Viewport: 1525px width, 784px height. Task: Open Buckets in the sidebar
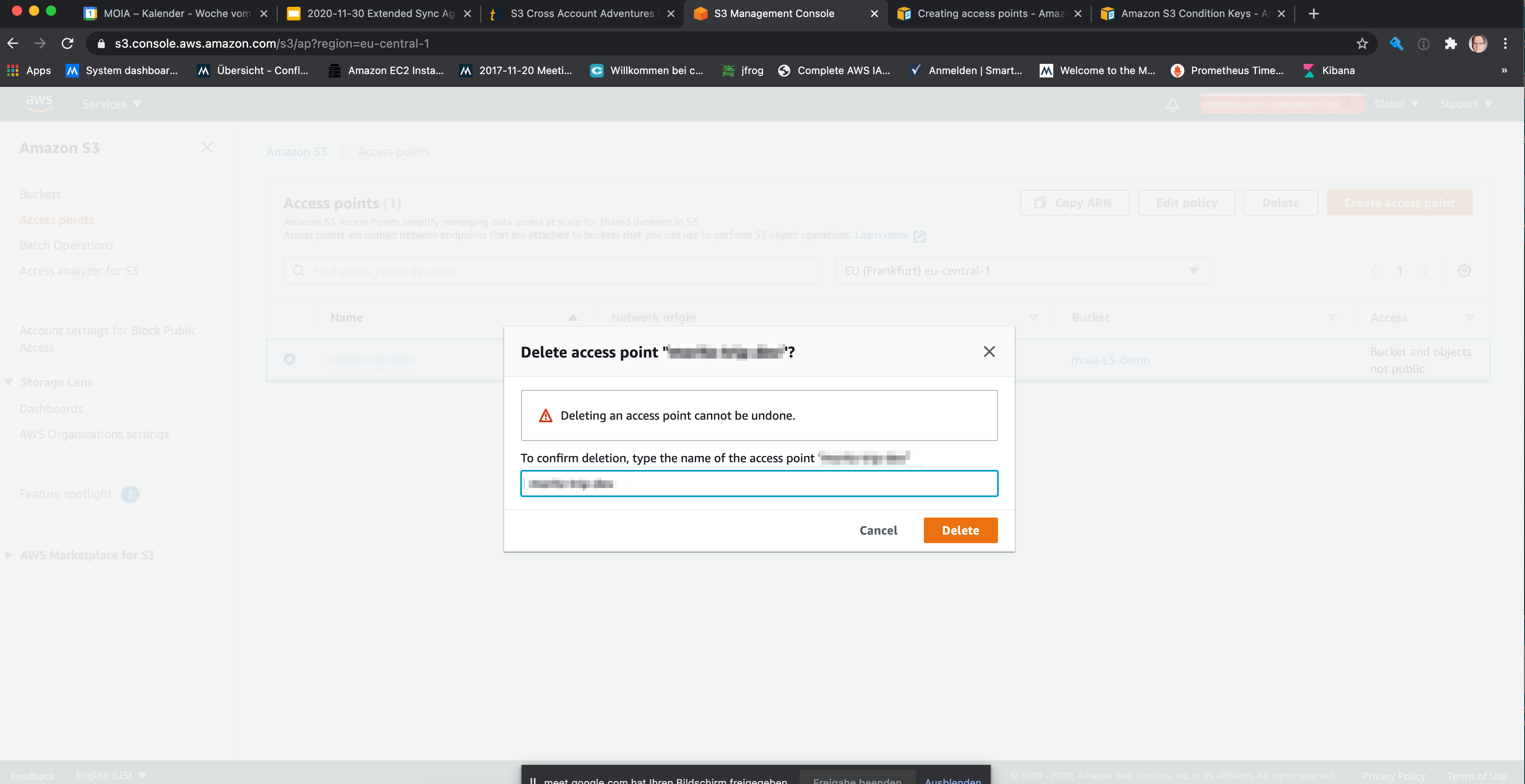pos(40,194)
